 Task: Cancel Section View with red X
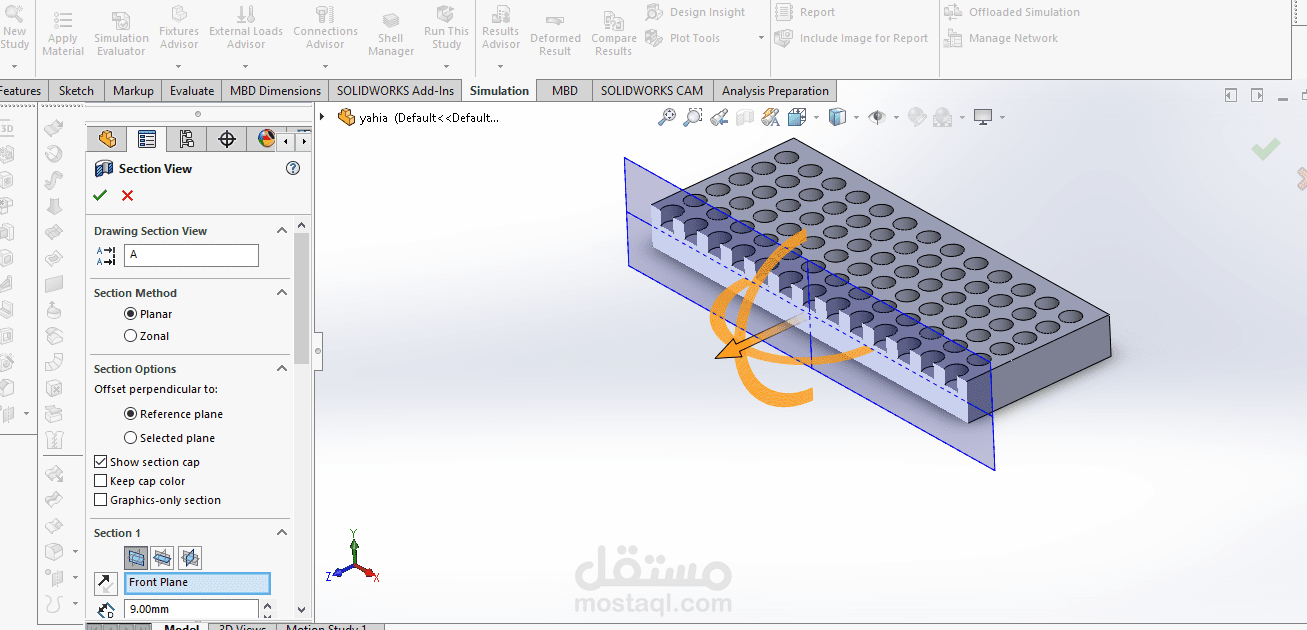coord(127,195)
